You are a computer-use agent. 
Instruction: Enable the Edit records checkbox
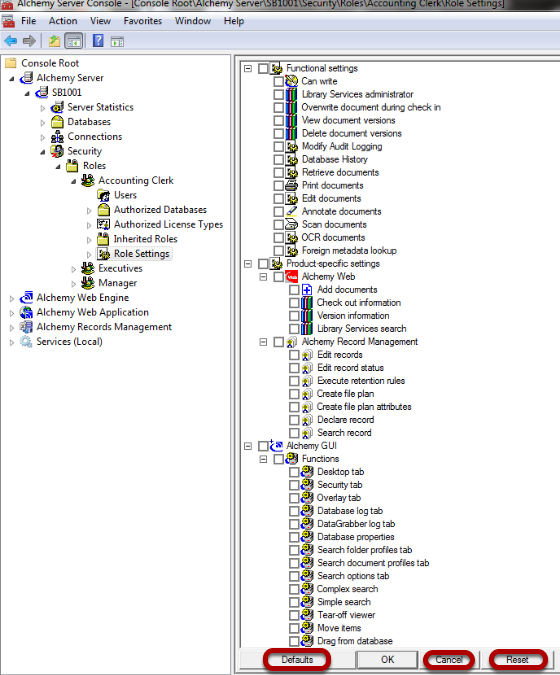click(x=294, y=355)
